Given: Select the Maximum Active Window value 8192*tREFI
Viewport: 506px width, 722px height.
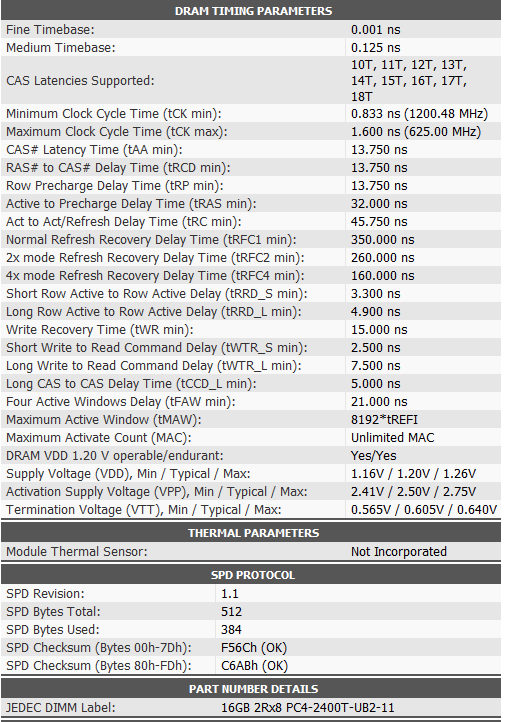Looking at the screenshot, I should point(384,419).
